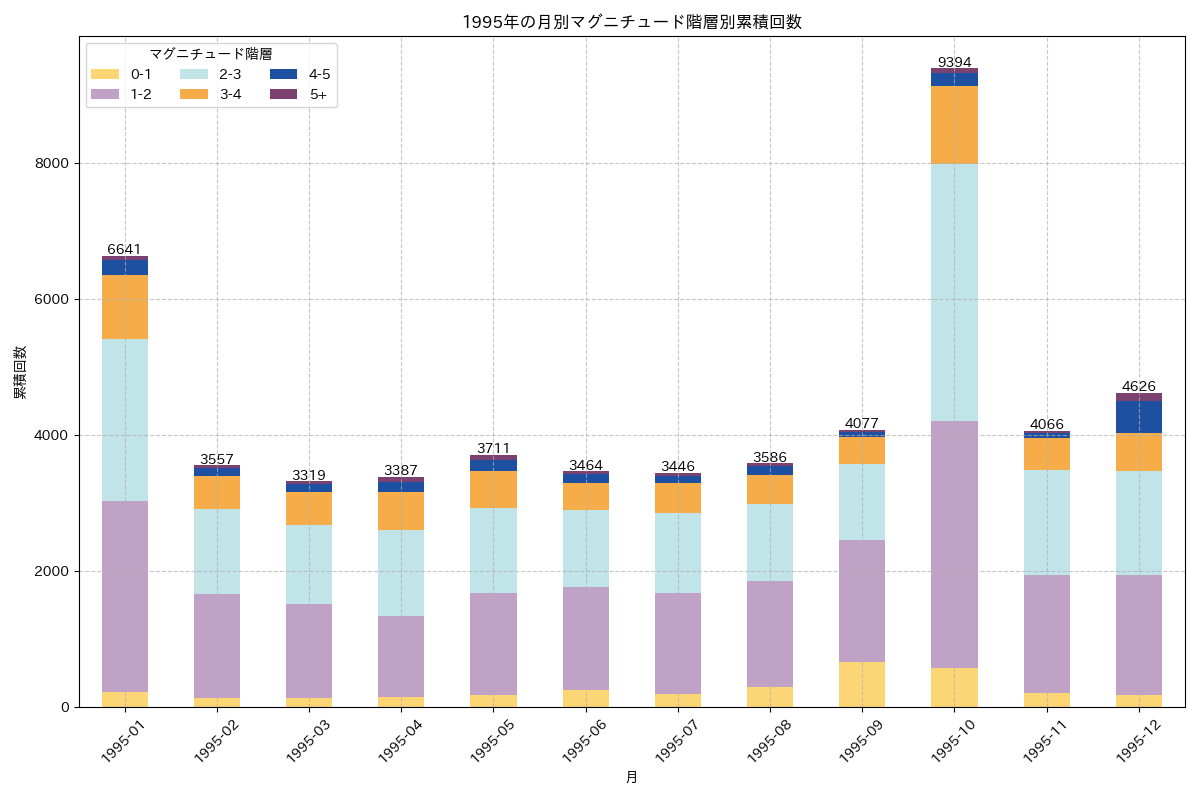Click the 1-2 purple legend swatch
This screenshot has height=800, width=1200.
point(105,94)
